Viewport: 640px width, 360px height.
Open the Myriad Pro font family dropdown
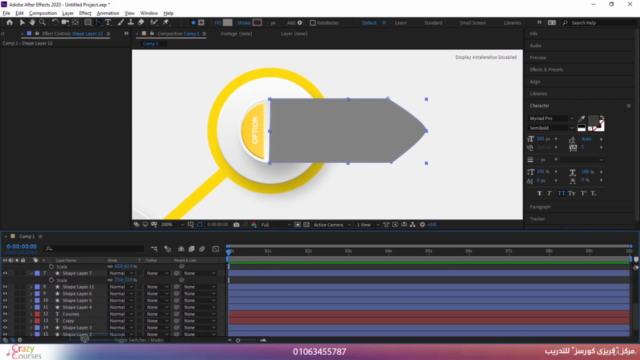tap(551, 118)
